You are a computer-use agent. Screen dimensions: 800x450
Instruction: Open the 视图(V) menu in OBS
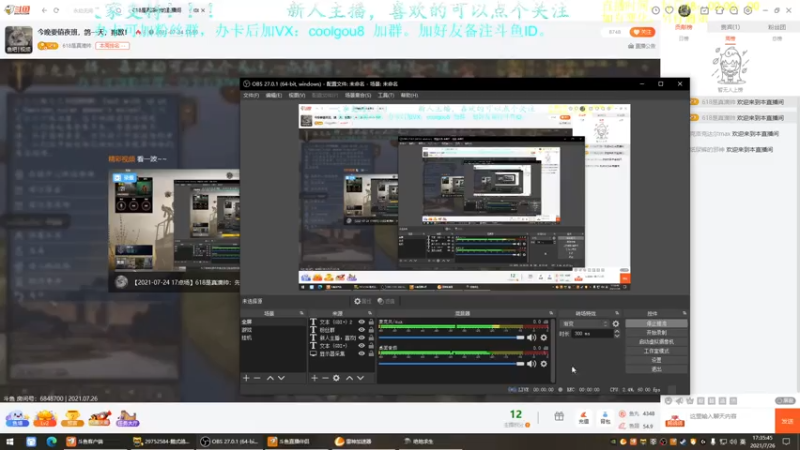coord(297,95)
